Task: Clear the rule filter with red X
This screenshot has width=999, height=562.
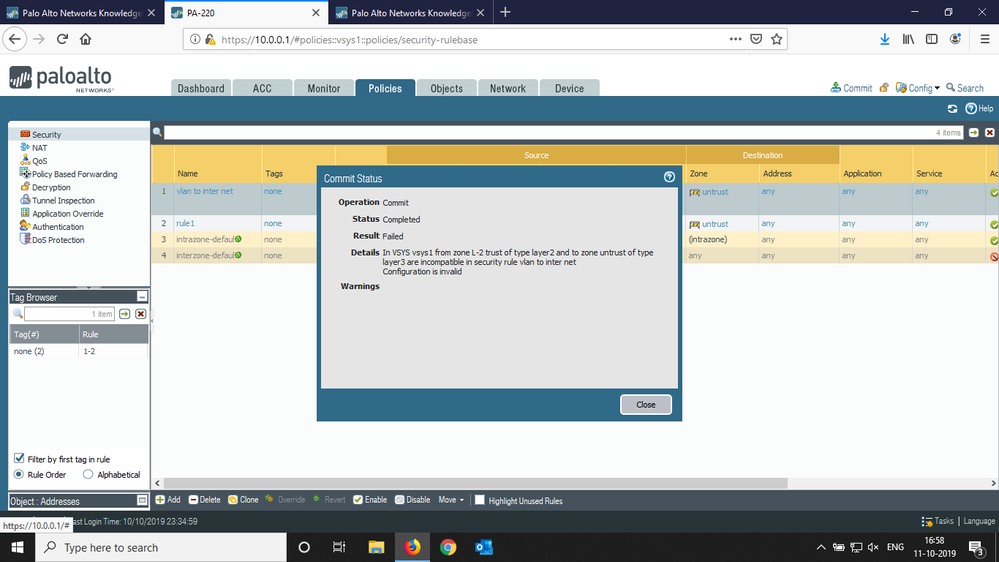Action: coord(989,133)
